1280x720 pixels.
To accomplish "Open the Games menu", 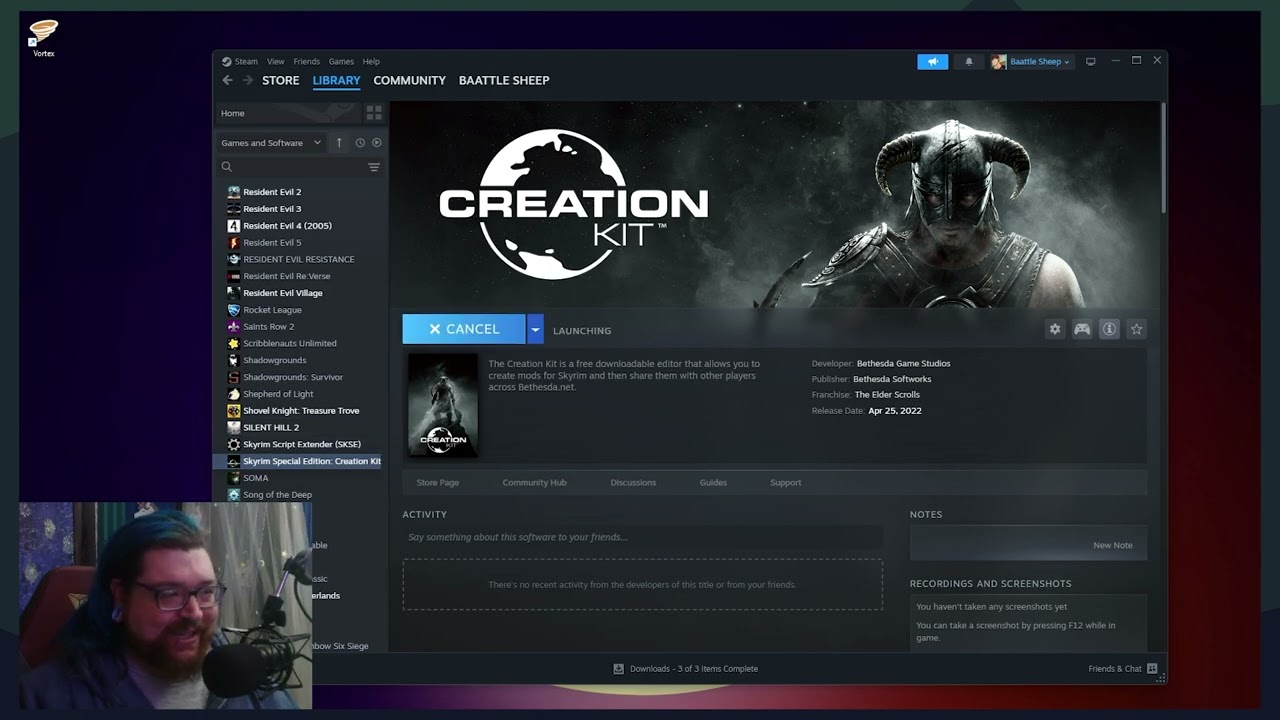I will (x=341, y=61).
